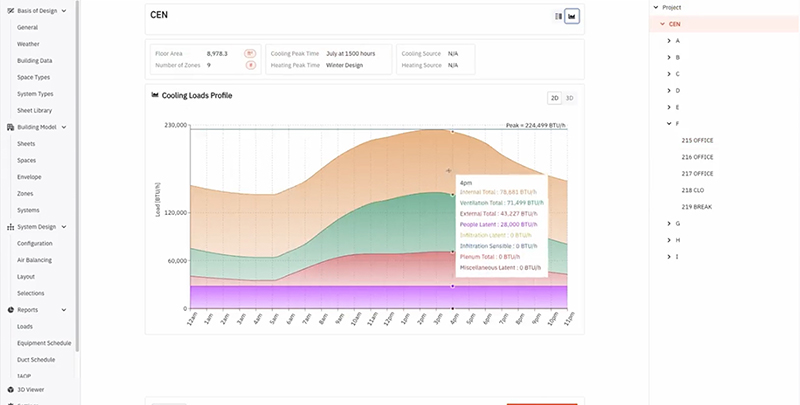Switch chart to 2D mode

point(555,98)
